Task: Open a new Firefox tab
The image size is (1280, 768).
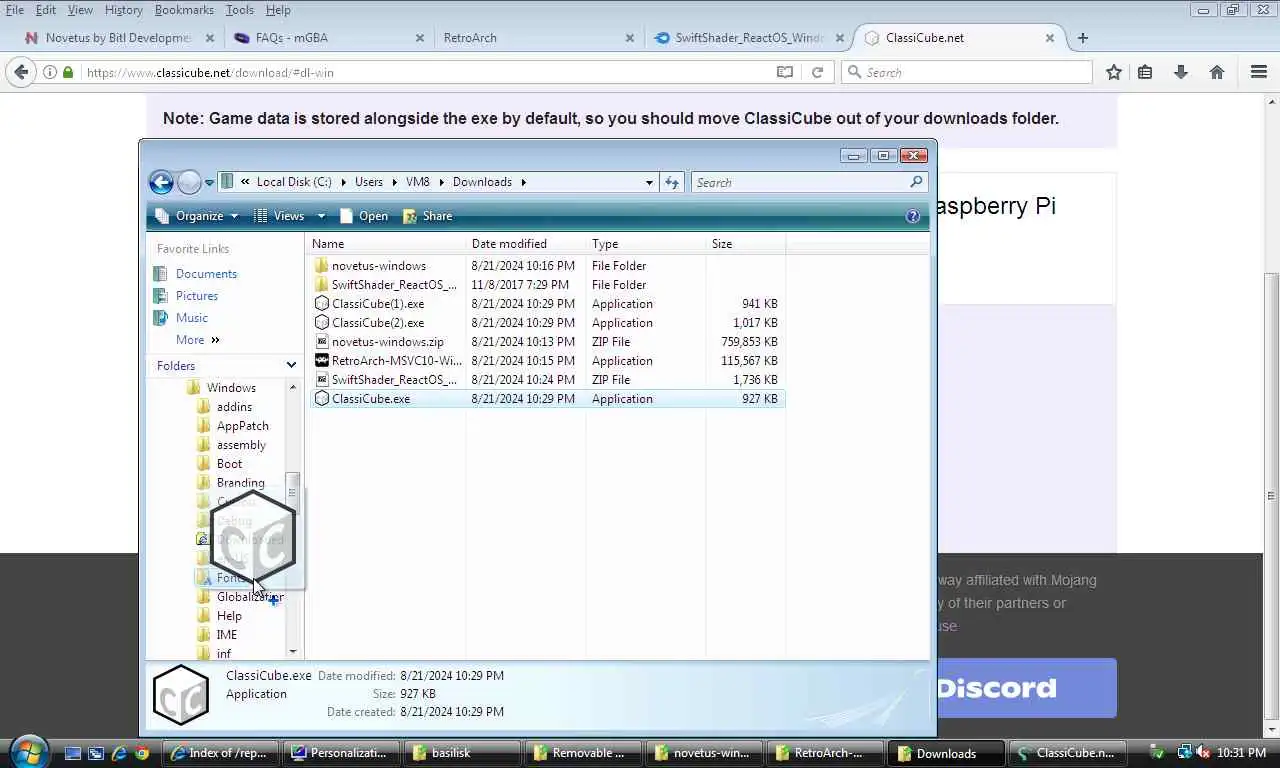Action: pos(1082,38)
